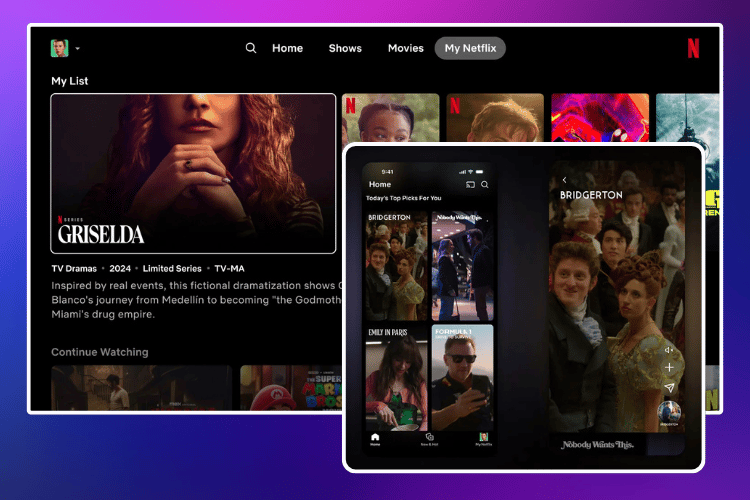This screenshot has height=500, width=750.
Task: Select the blond-haired title in My List
Action: point(495,118)
